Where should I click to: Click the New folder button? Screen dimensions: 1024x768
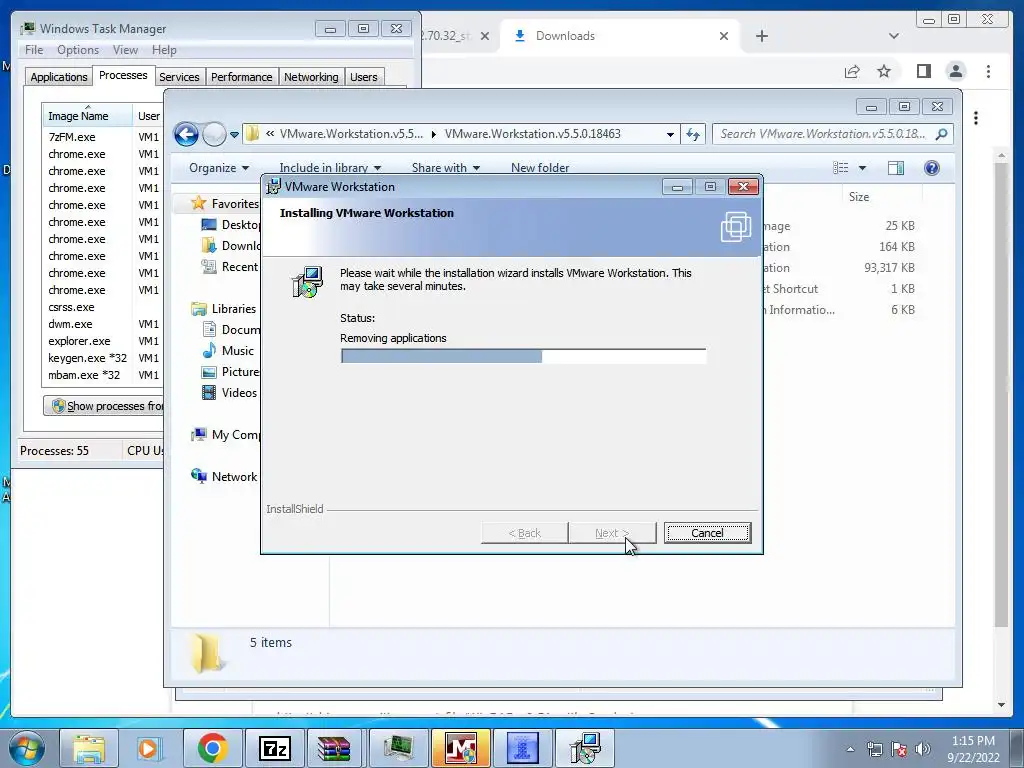tap(540, 168)
